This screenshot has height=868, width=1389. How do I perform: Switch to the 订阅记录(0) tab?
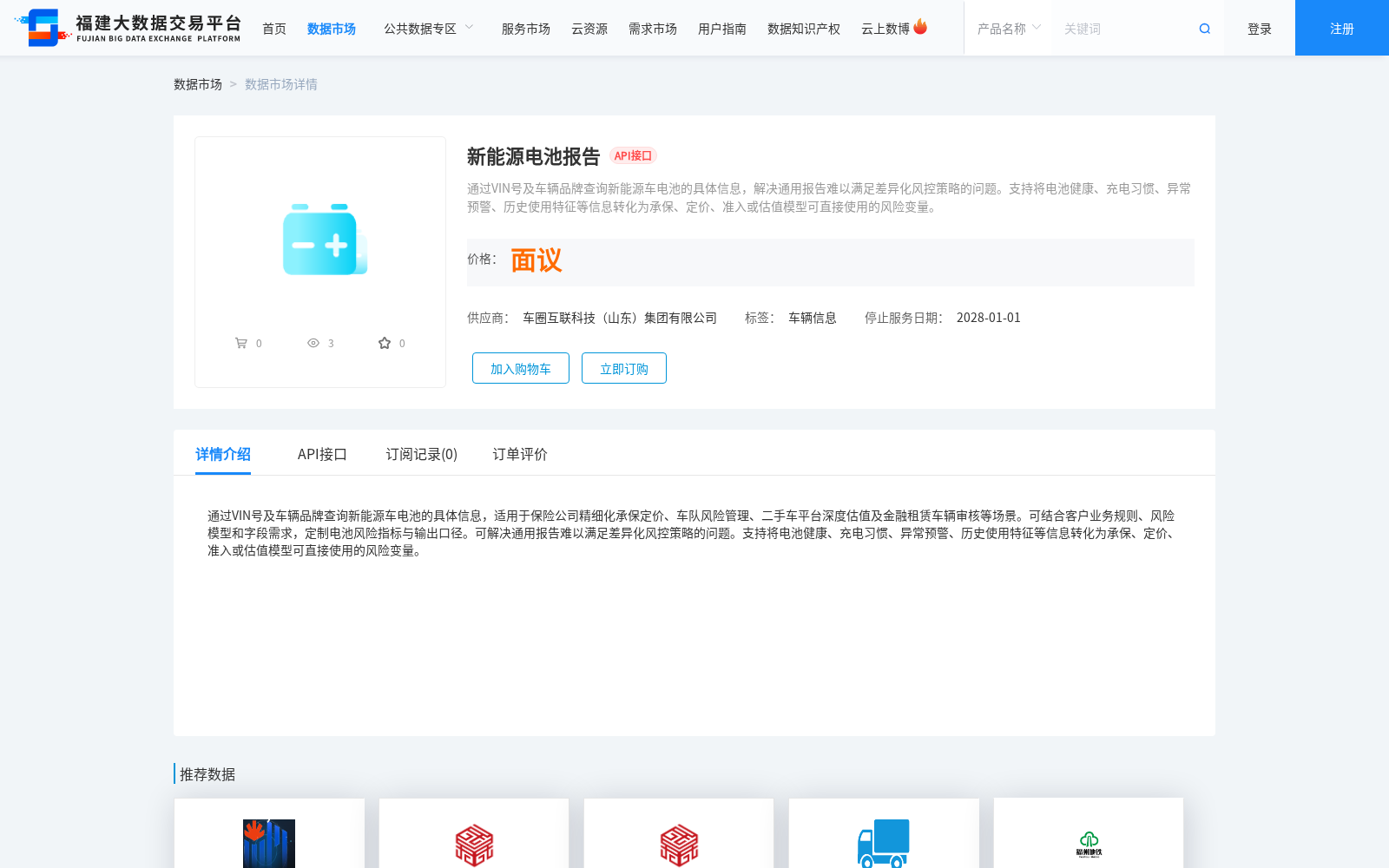click(422, 454)
